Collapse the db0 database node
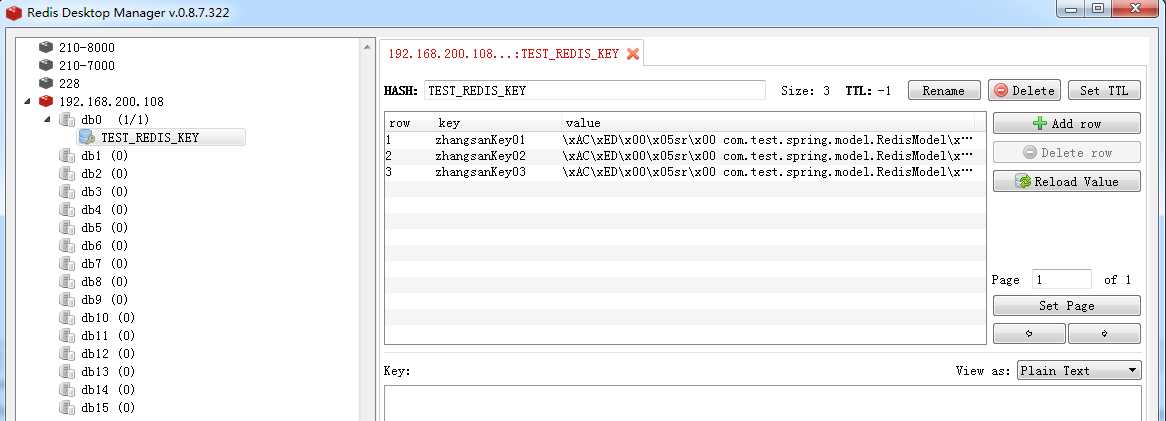1166x421 pixels. [x=47, y=119]
